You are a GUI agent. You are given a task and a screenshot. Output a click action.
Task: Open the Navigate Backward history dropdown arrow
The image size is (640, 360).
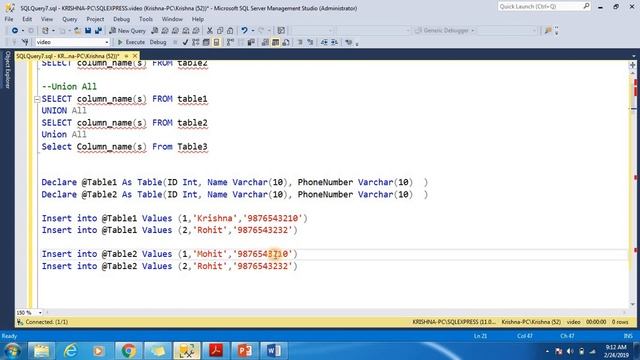coord(23,31)
